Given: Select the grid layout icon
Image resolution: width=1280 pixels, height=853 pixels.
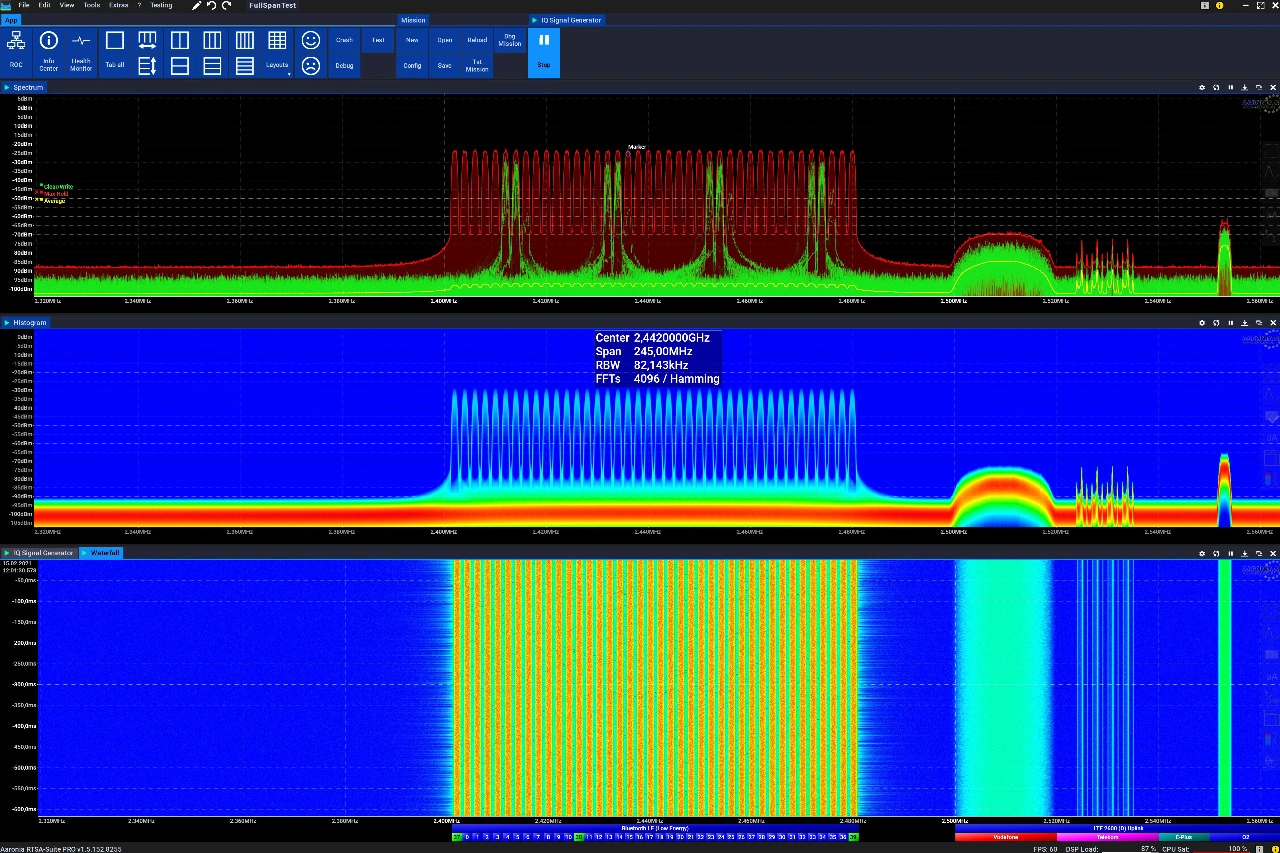Looking at the screenshot, I should coord(277,40).
